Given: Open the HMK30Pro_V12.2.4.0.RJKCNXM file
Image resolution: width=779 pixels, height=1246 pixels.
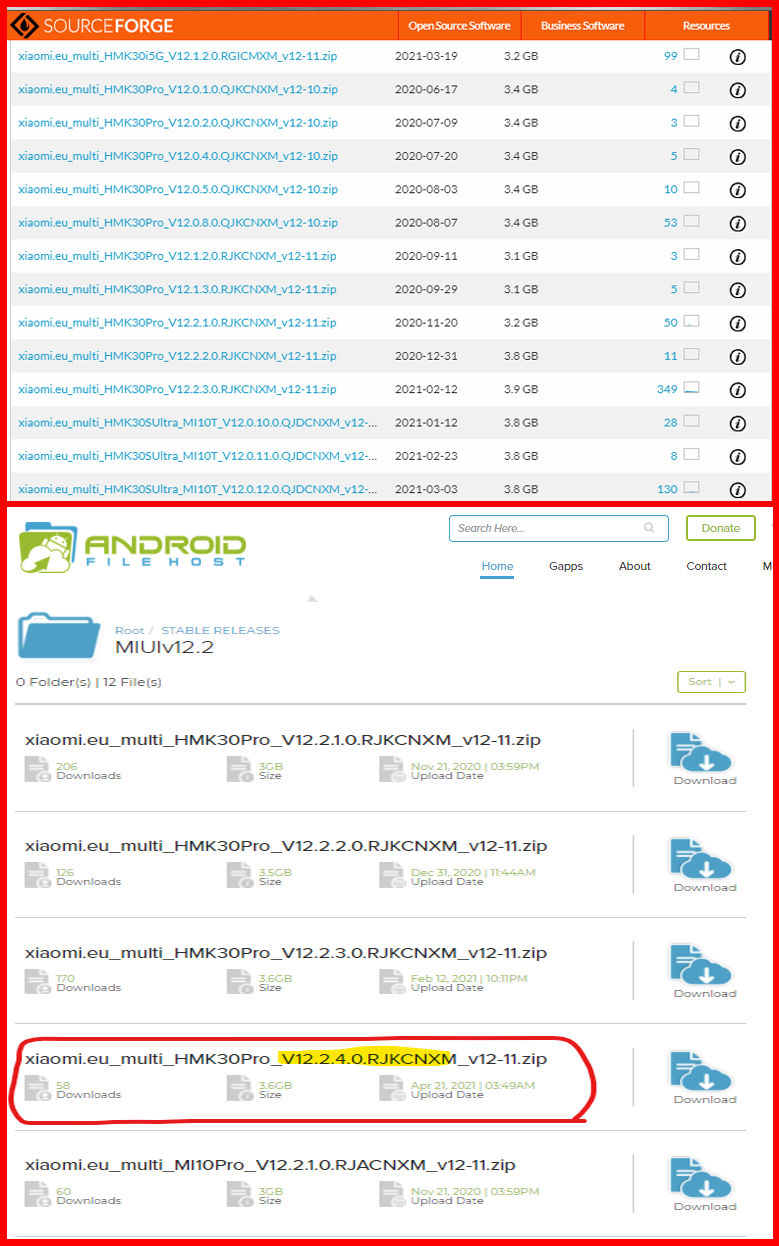Looking at the screenshot, I should coord(286,1059).
